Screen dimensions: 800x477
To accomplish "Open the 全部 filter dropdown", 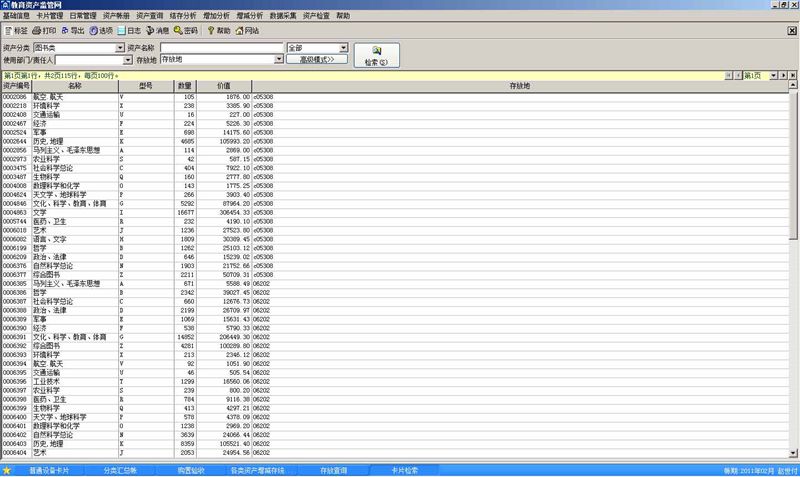I will coord(344,48).
